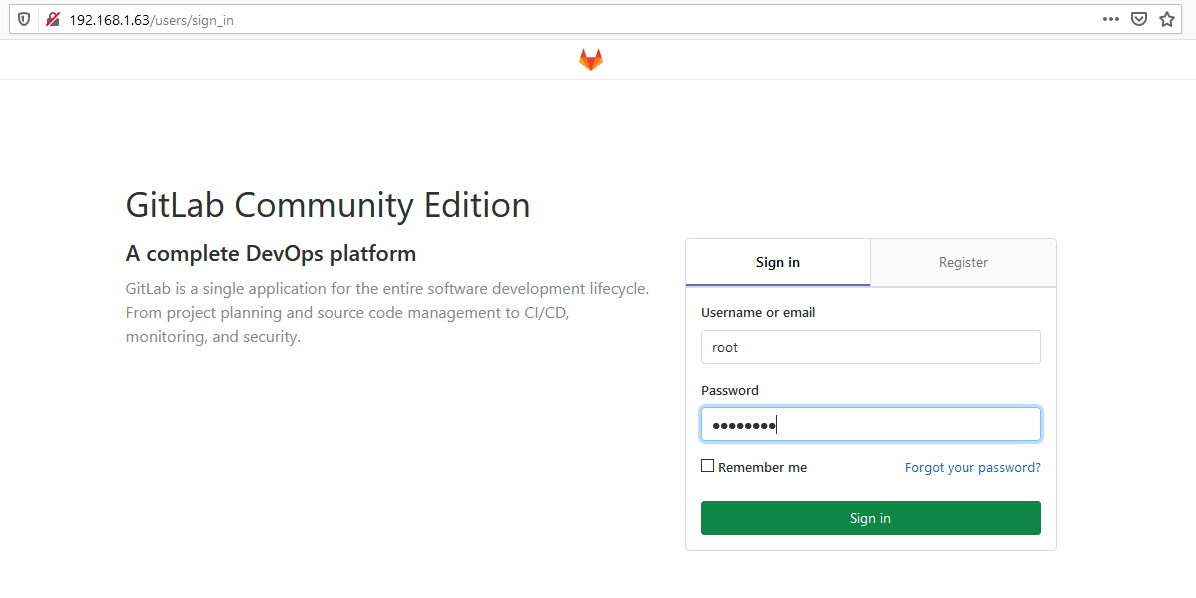Enable the Remember me checkbox
Image resolution: width=1196 pixels, height=598 pixels.
[x=707, y=465]
